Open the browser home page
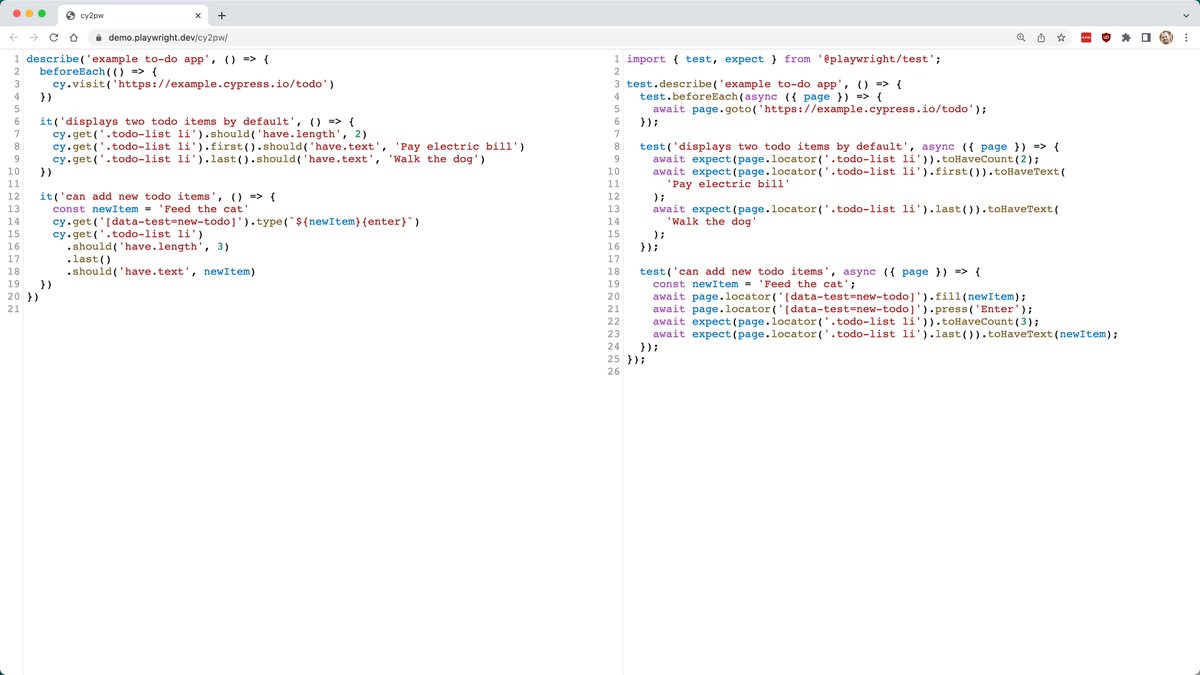 coord(74,37)
